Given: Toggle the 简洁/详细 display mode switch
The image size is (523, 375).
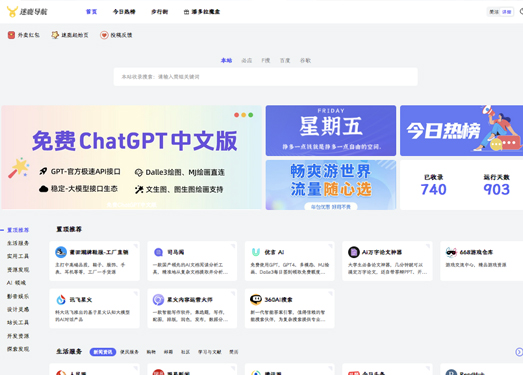Looking at the screenshot, I should coord(500,12).
